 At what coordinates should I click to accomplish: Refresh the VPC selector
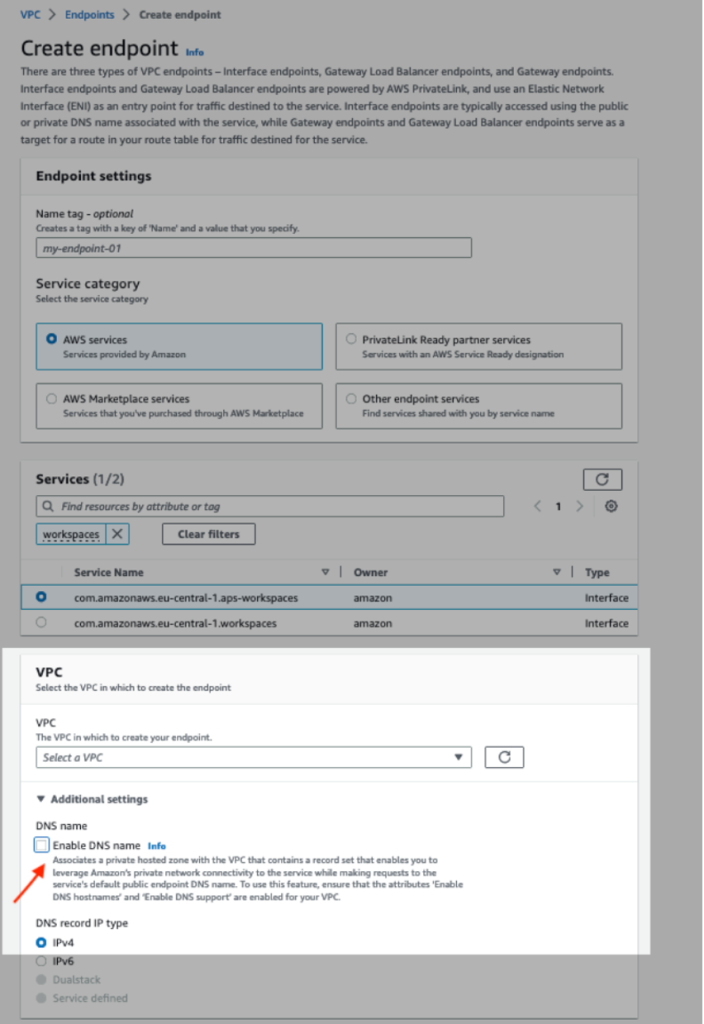point(504,757)
